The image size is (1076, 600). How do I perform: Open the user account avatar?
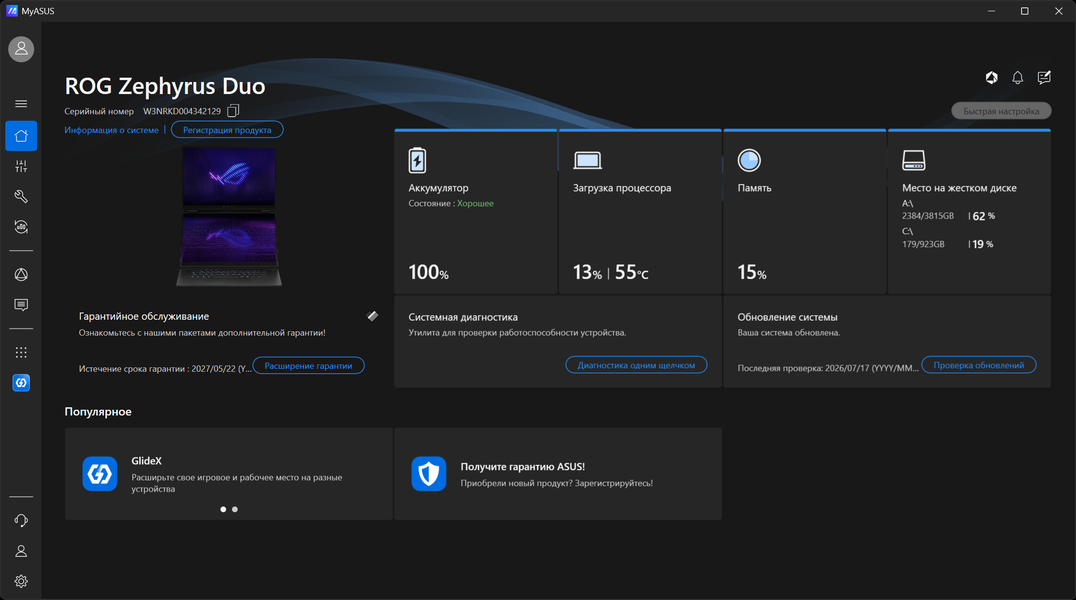click(x=21, y=49)
